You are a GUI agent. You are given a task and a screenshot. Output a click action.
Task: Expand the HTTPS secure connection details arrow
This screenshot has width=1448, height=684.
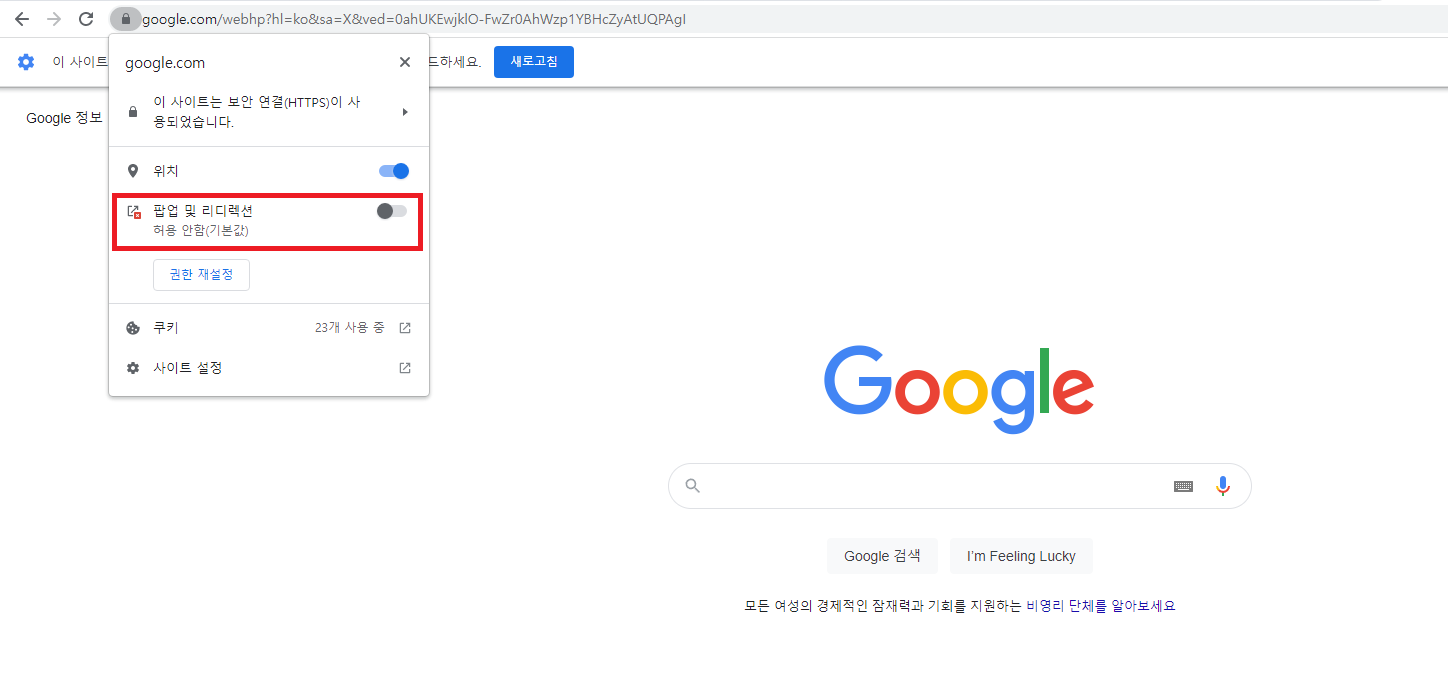click(x=405, y=112)
